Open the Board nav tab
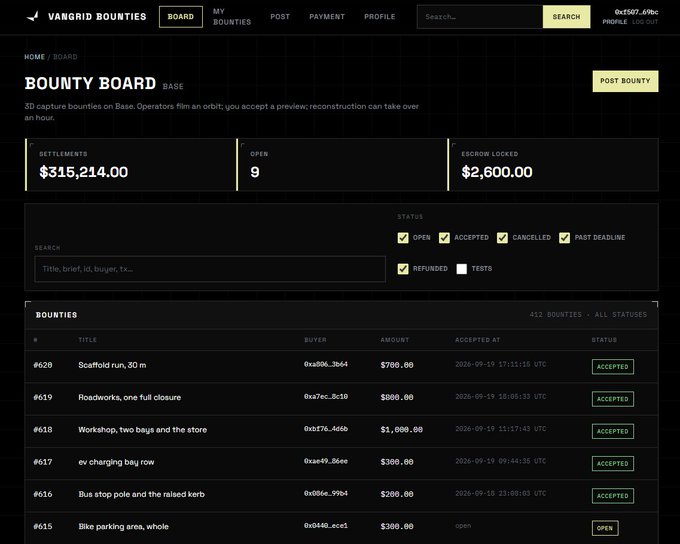Viewport: 680px width, 544px height. point(180,17)
